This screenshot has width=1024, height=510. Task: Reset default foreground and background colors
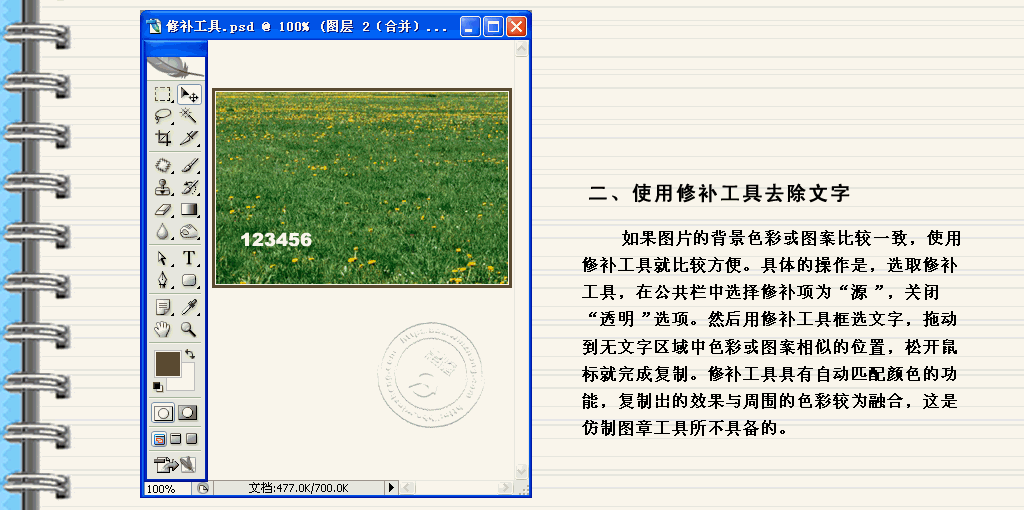(157, 387)
